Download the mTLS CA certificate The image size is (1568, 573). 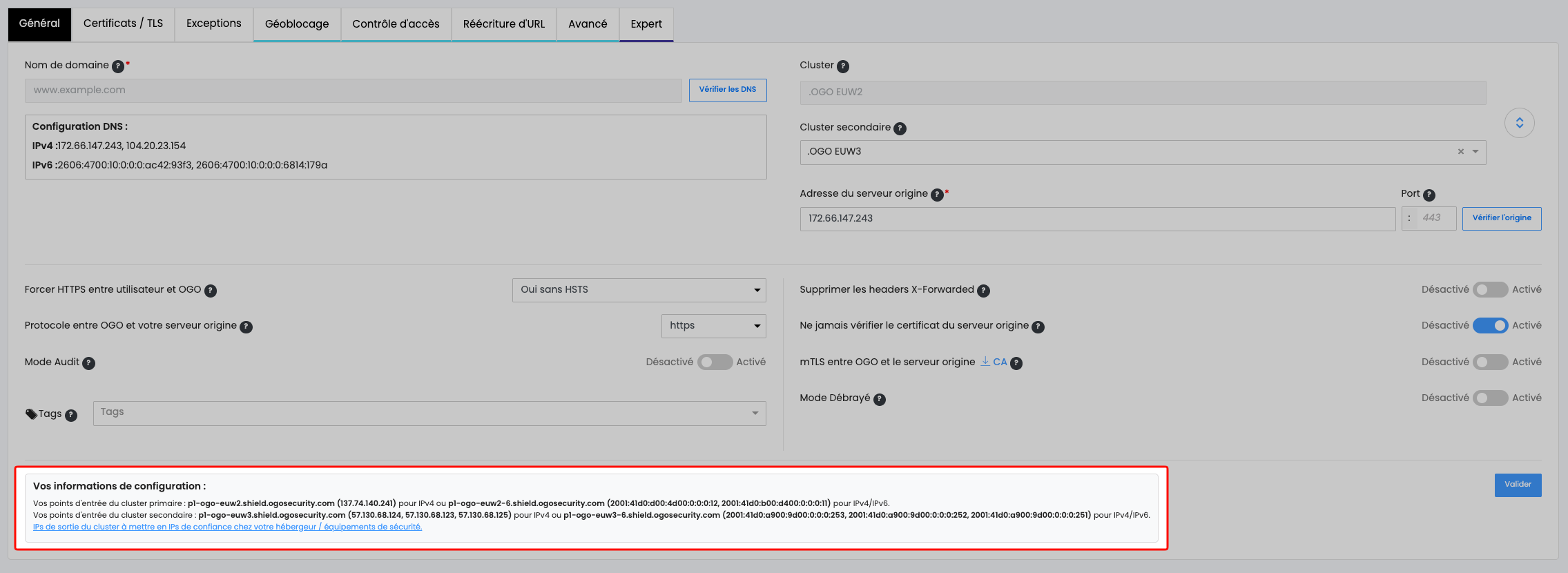tap(994, 362)
